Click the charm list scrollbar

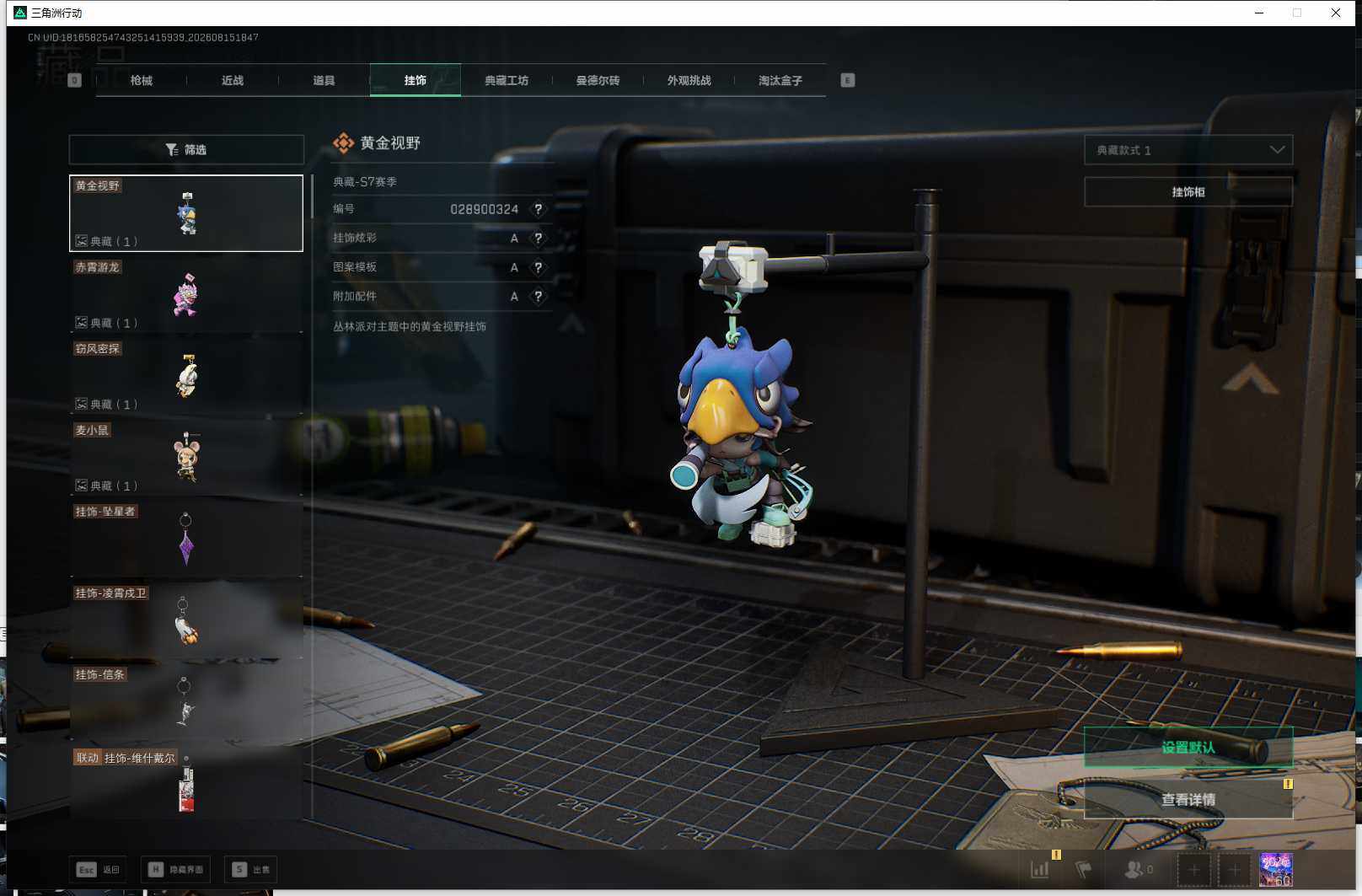tap(312, 196)
